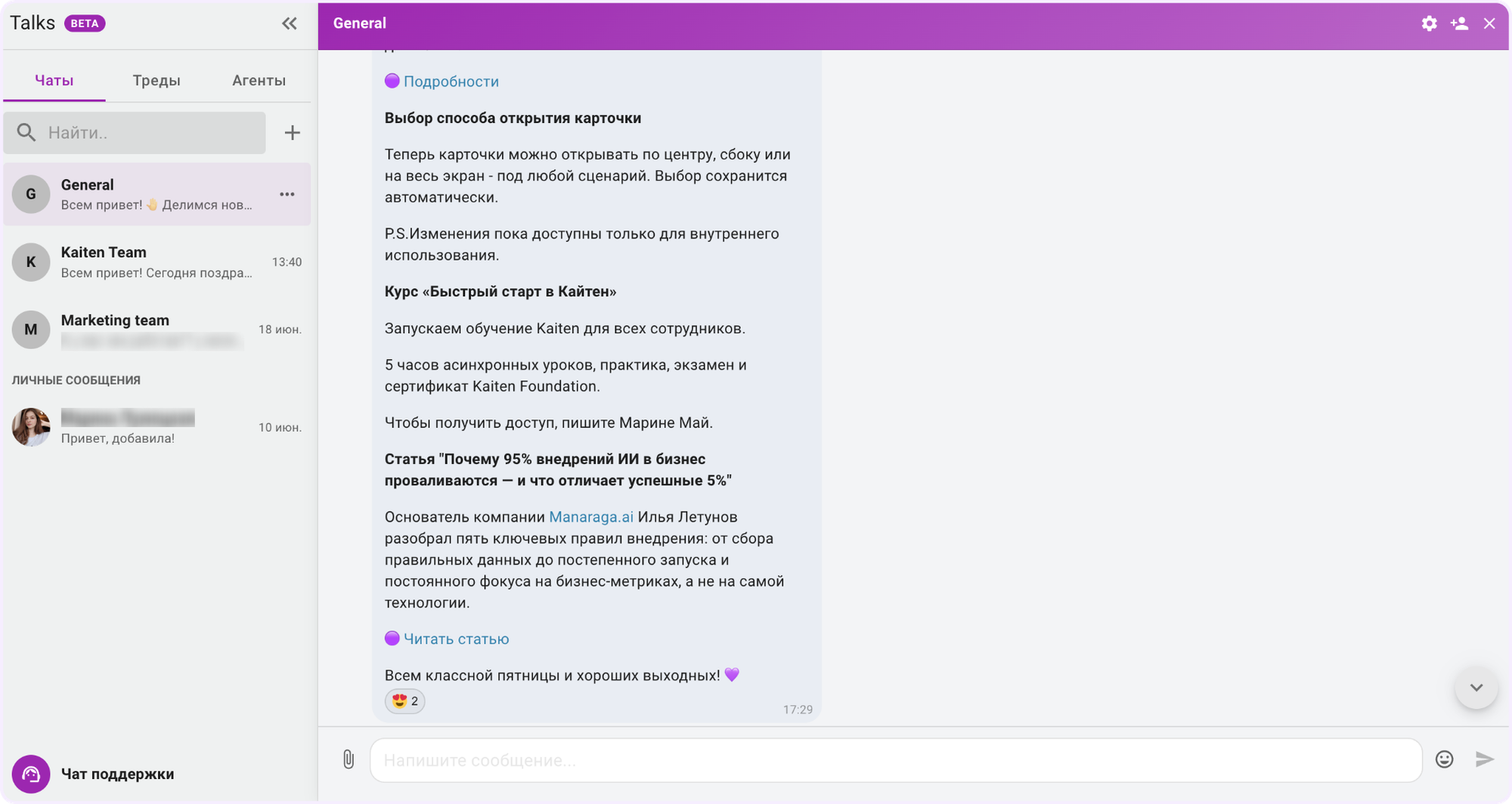Attach a file with paperclip icon
Screen dimensions: 1512x804
349,759
